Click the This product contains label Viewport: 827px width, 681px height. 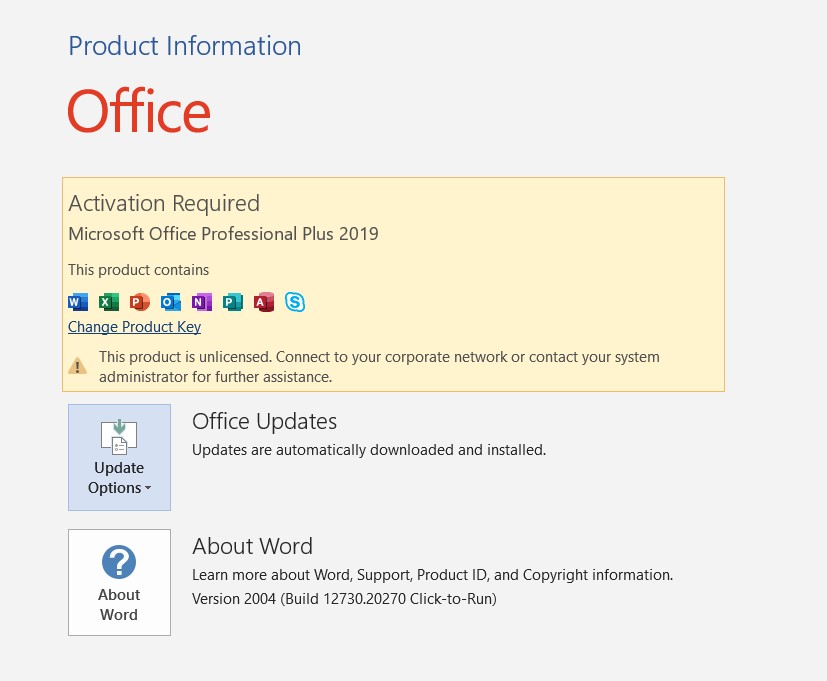pos(139,270)
